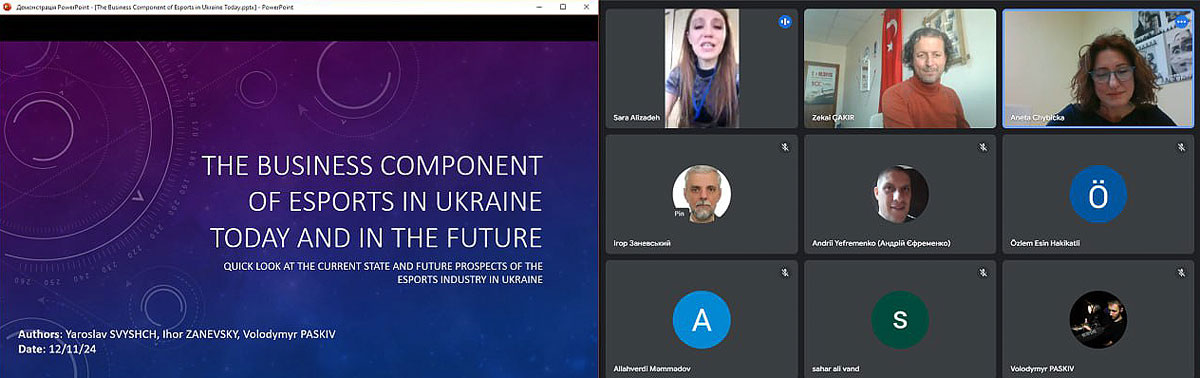Click Volodymyr PASKIV's dark profile photo
Screen dimensions: 1200x378
[x=1098, y=319]
